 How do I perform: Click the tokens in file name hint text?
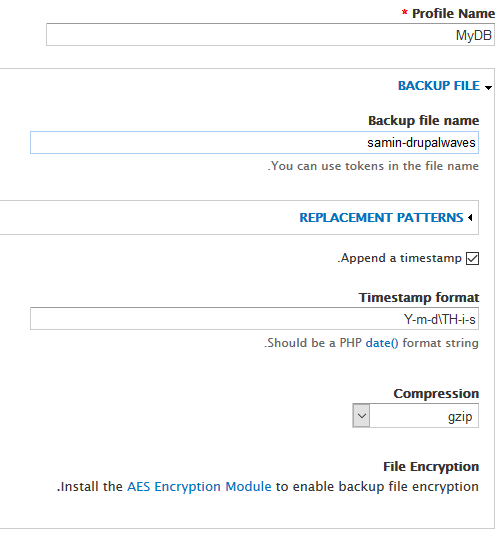373,166
